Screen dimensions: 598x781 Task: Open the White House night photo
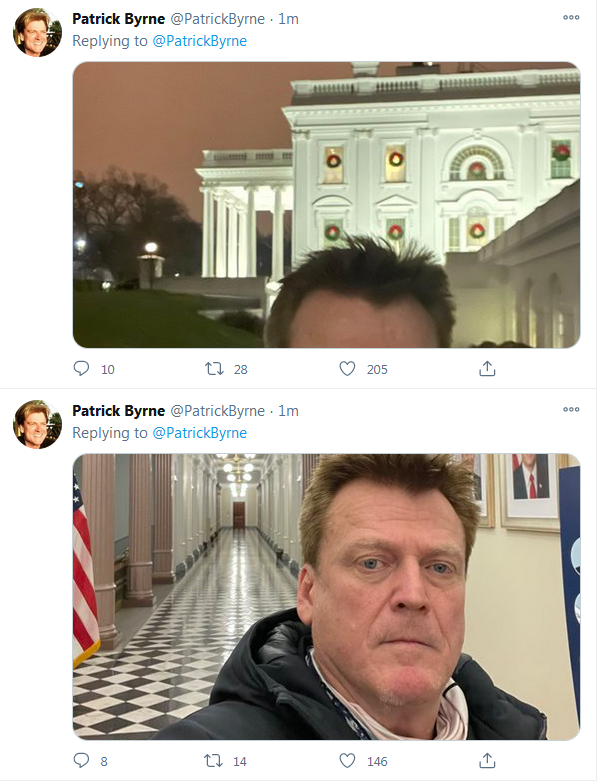(x=327, y=205)
